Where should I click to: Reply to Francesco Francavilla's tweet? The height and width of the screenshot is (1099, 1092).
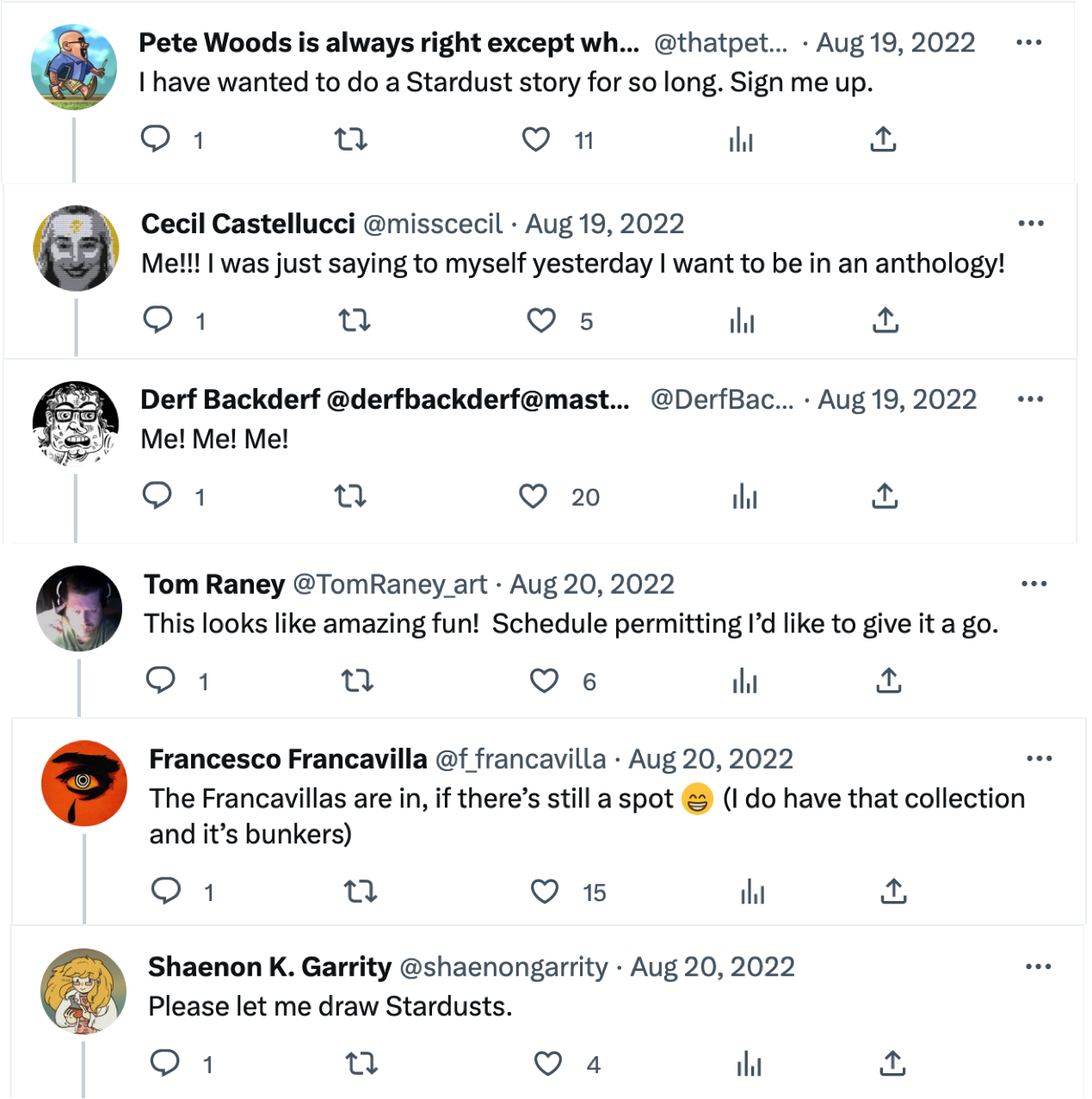click(x=165, y=891)
